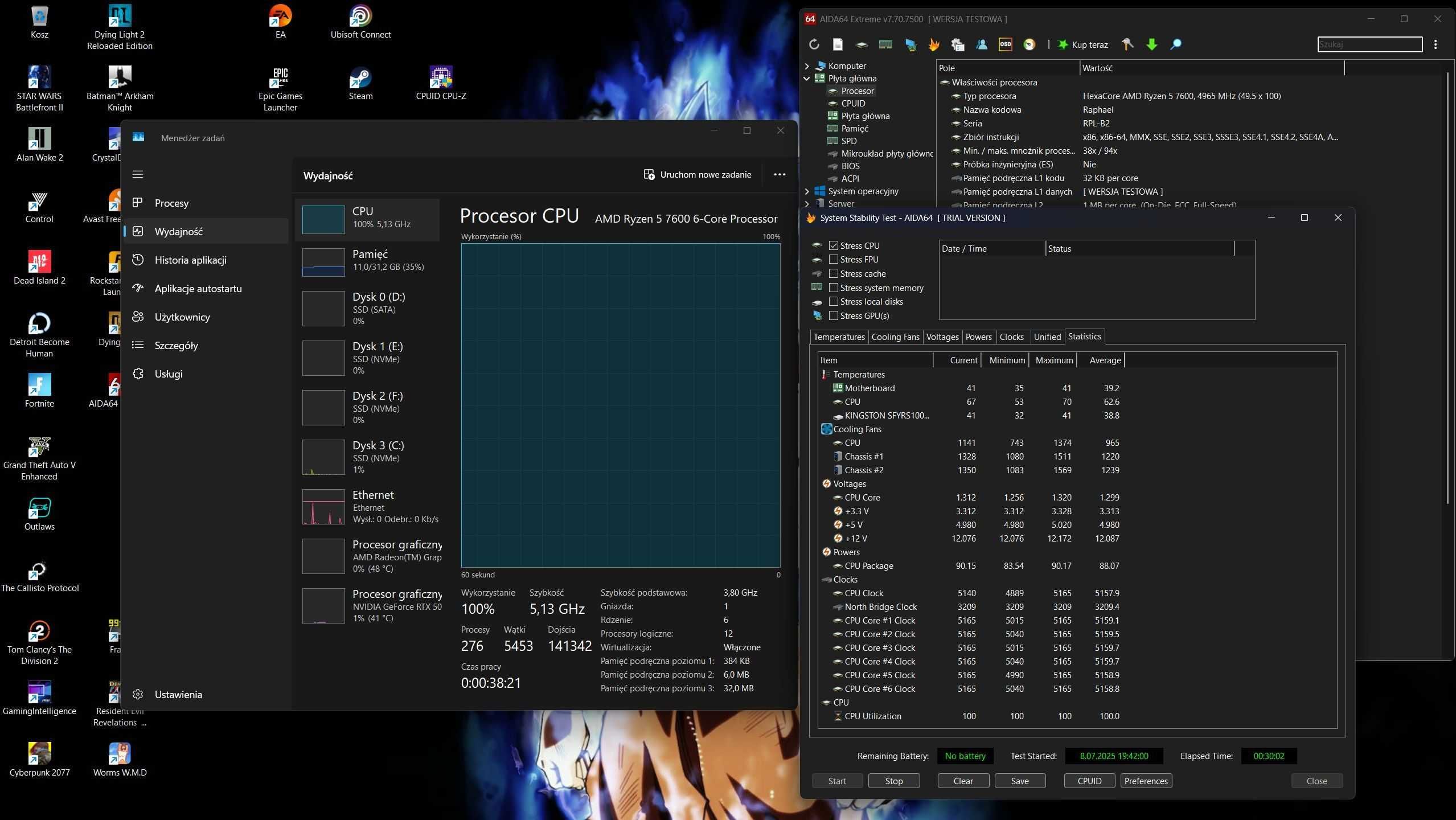Click the CPU chip icon in AIDA64 toolbar
Viewport: 1456px width, 820px height.
pos(862,44)
